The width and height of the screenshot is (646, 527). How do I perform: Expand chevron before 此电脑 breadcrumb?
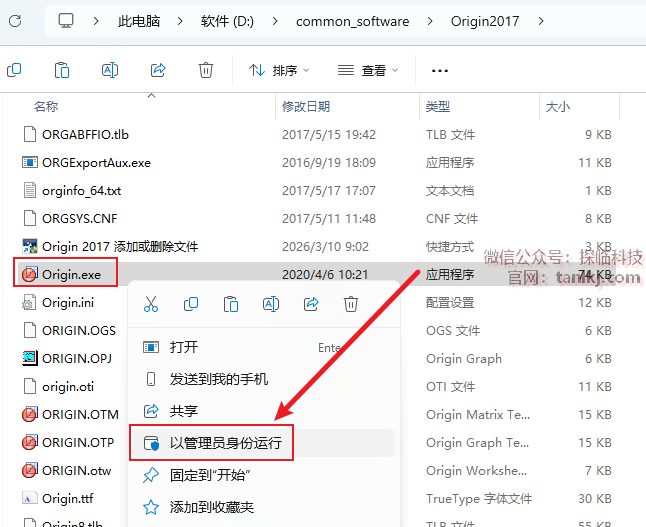point(96,21)
